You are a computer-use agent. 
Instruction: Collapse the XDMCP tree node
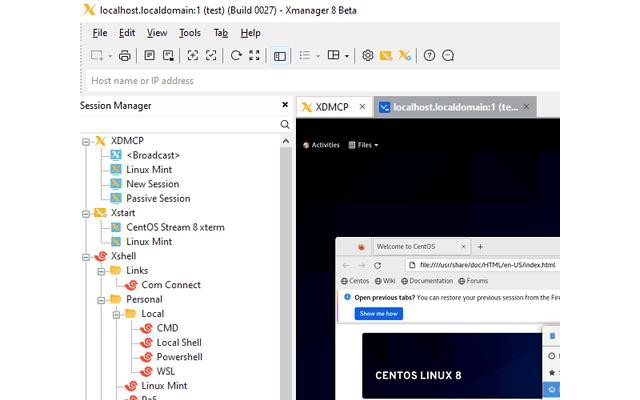[86, 142]
